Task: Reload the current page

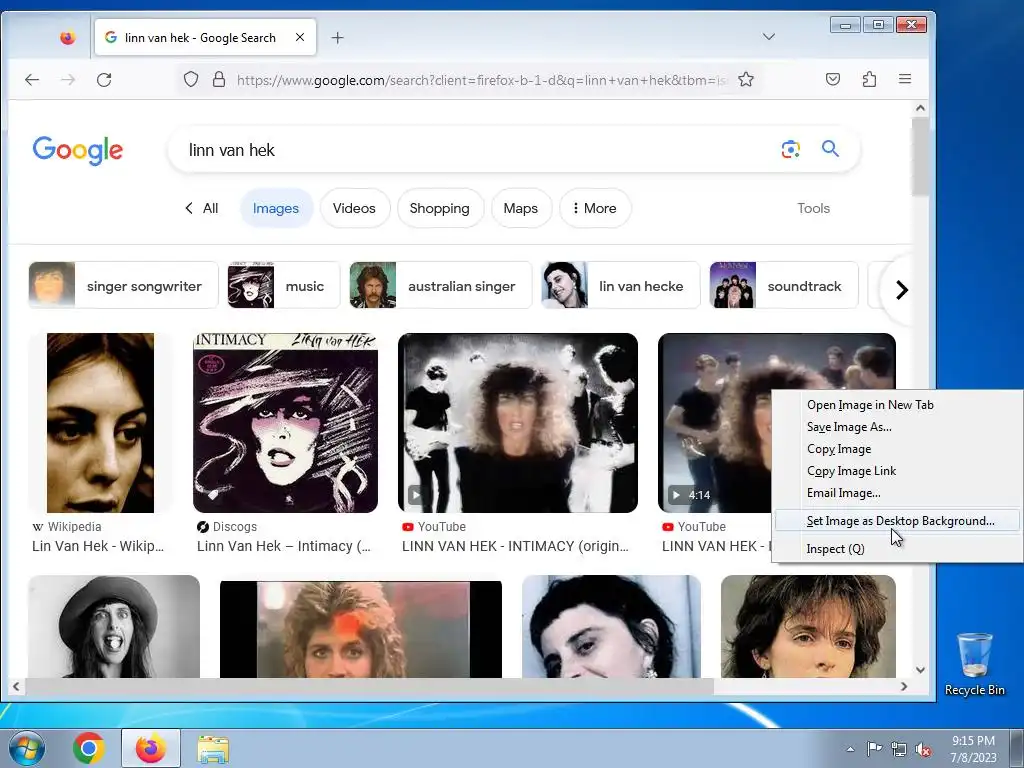Action: [x=104, y=80]
